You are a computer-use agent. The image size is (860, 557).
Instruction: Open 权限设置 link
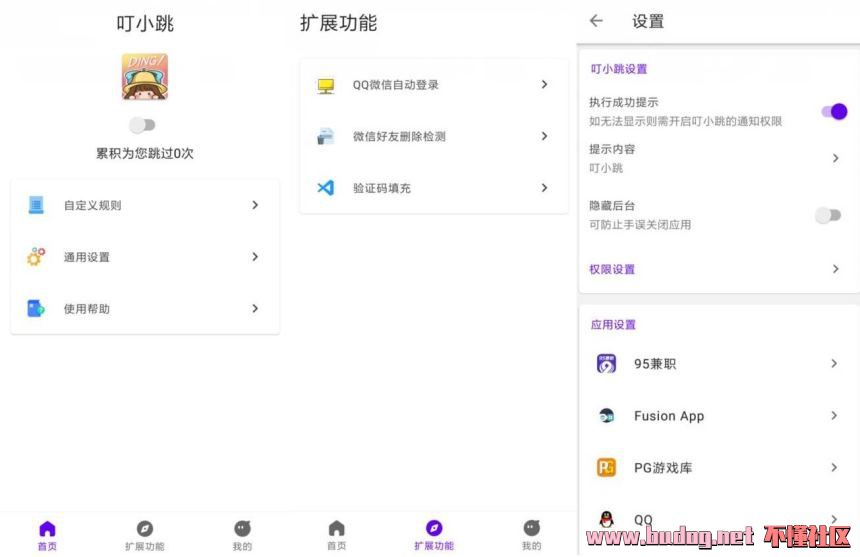612,269
